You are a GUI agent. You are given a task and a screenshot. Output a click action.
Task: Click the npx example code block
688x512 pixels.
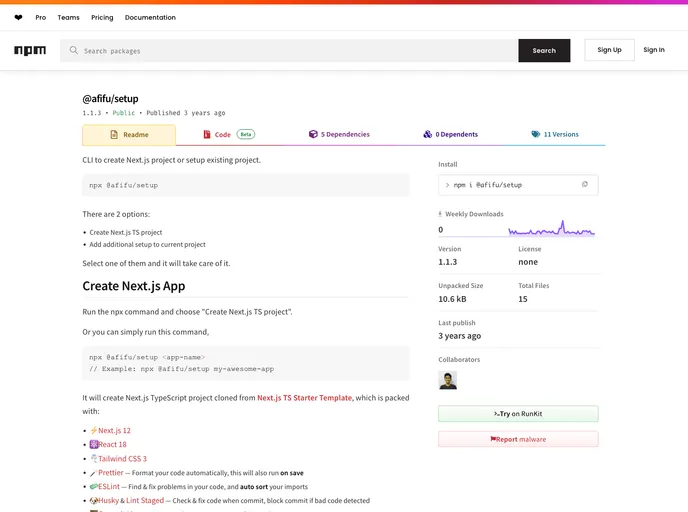246,363
